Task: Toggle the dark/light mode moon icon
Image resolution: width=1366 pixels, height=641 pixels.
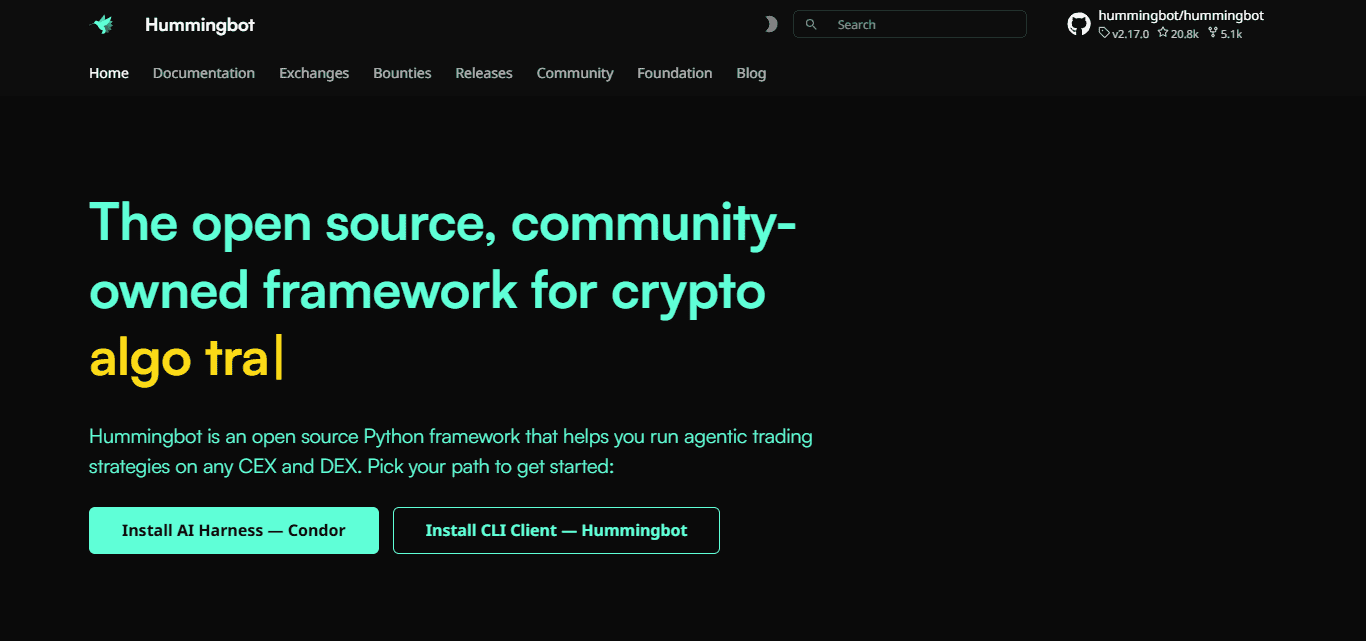Action: click(770, 25)
